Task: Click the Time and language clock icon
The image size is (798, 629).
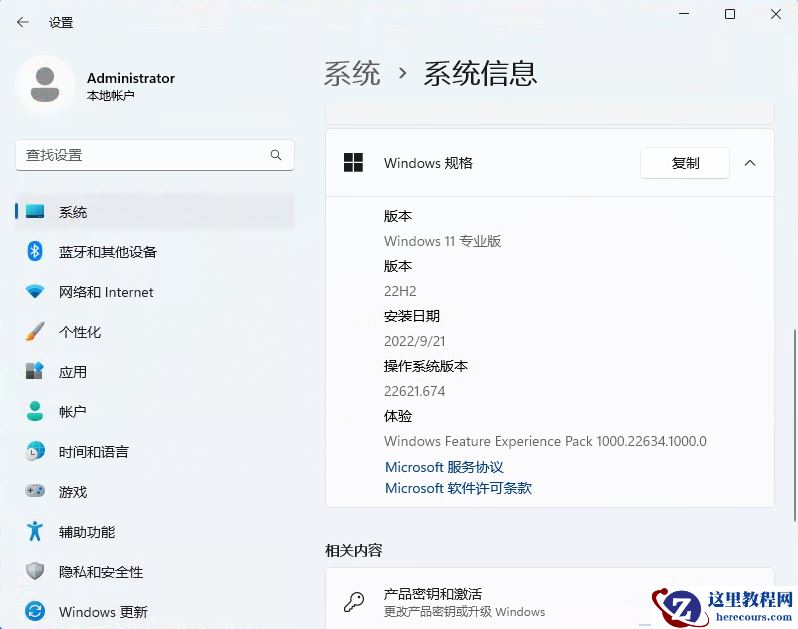Action: (x=35, y=451)
